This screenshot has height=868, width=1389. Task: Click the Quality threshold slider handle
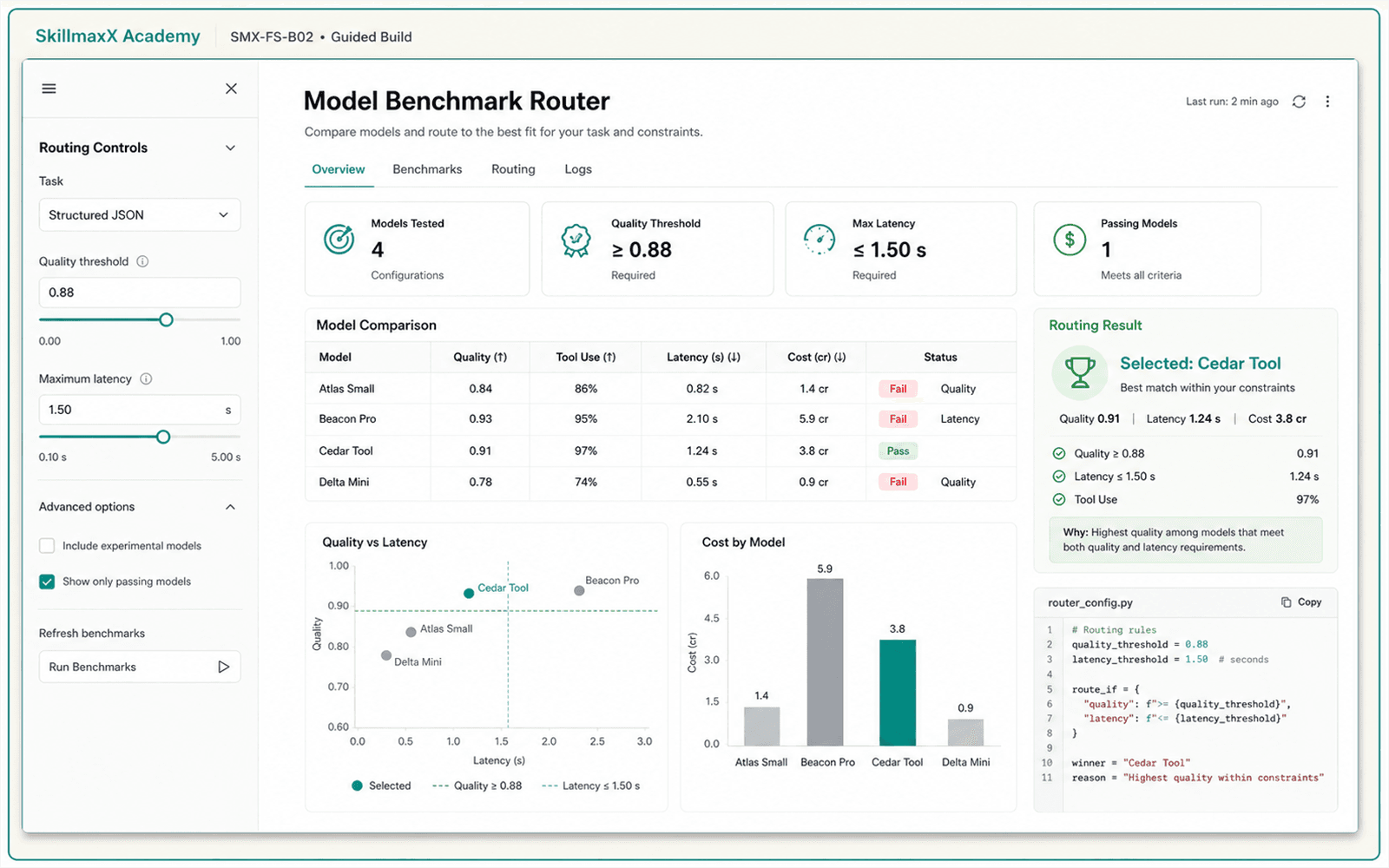pos(166,319)
